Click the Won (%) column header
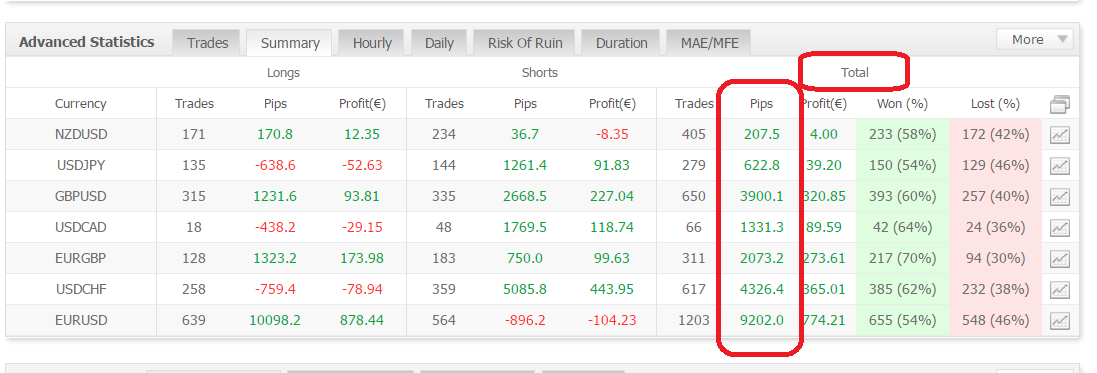Viewport: 1097px width, 373px height. coord(902,104)
